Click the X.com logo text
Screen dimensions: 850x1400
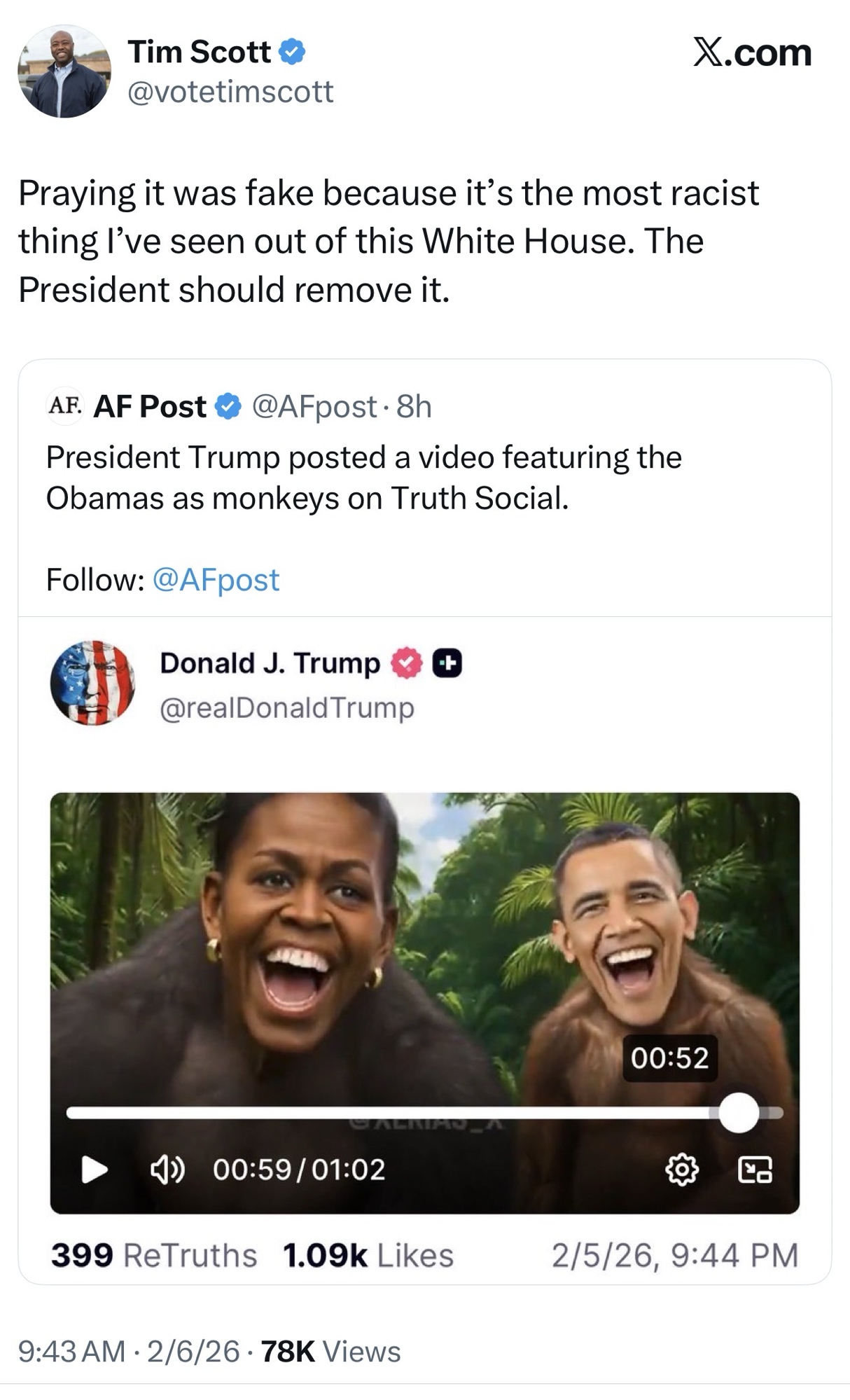pos(752,53)
